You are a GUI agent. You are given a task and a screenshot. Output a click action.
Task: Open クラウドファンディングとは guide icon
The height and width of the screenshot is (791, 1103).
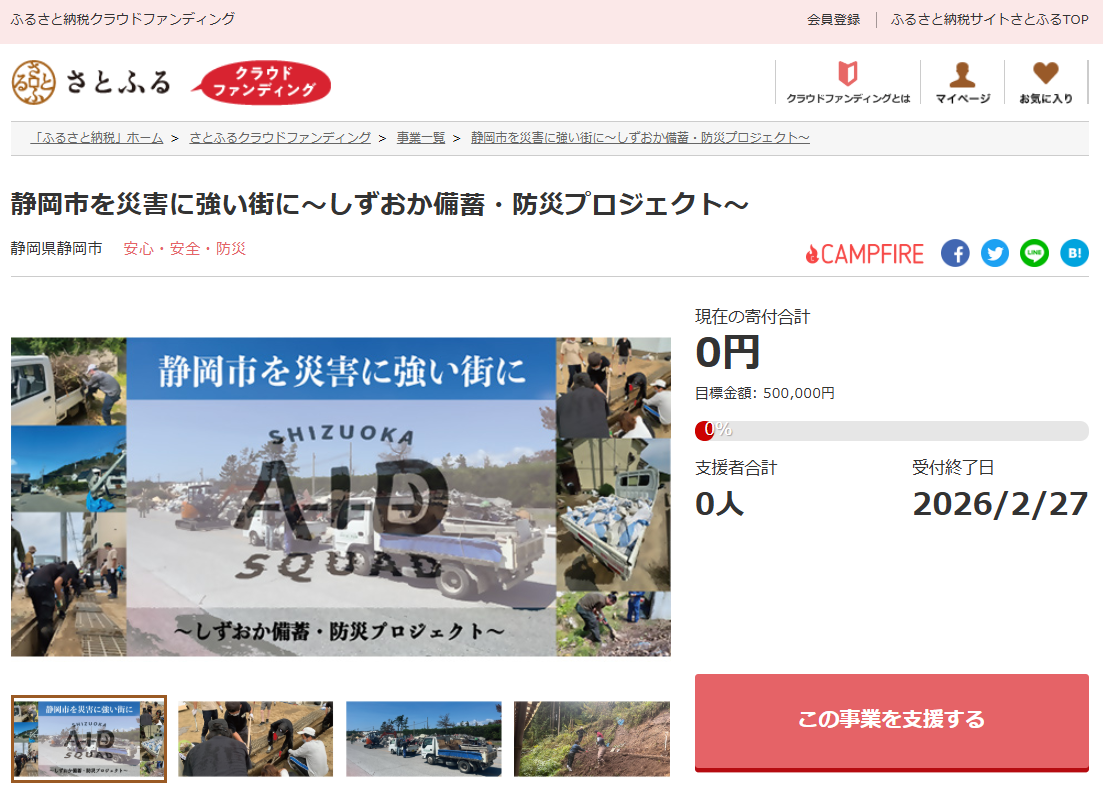coord(848,82)
